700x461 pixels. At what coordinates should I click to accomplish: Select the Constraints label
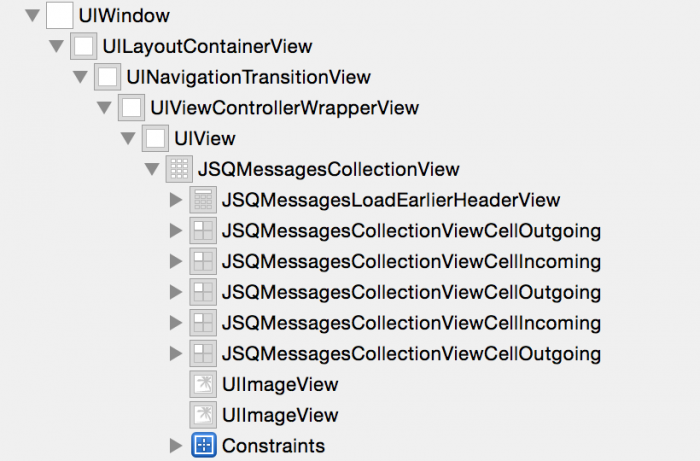[x=273, y=445]
